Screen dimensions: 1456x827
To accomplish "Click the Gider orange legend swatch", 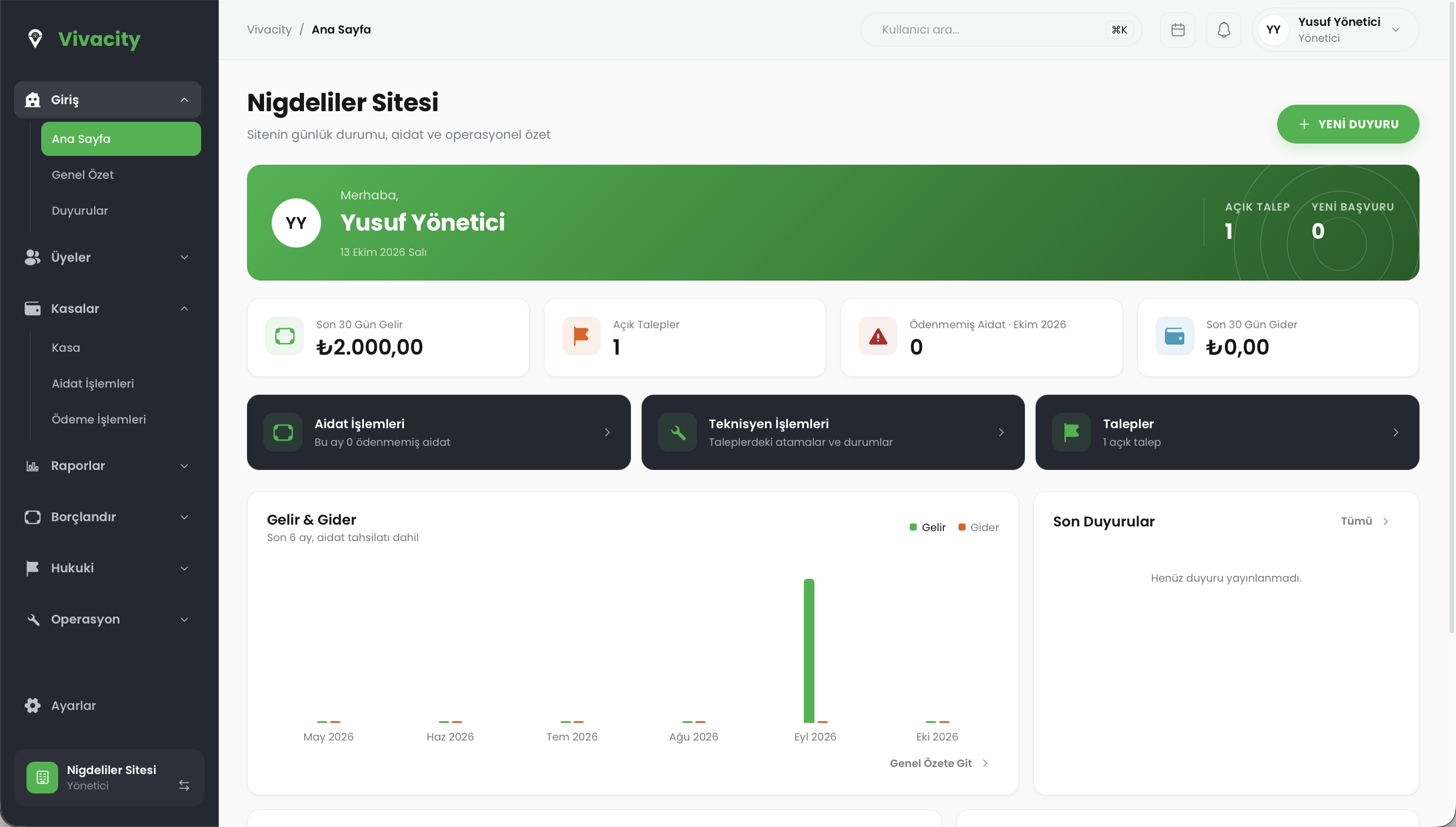I will [x=962, y=527].
